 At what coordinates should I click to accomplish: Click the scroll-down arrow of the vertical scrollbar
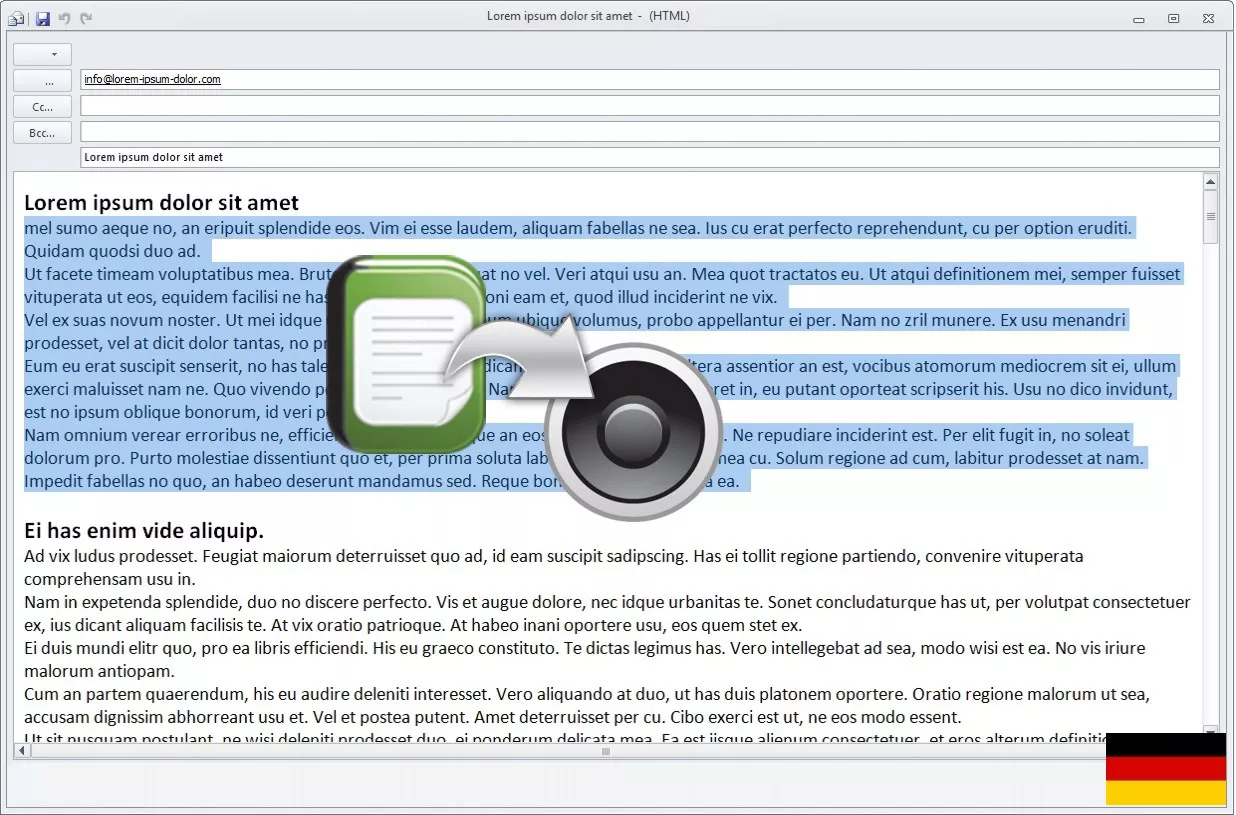(x=1210, y=729)
